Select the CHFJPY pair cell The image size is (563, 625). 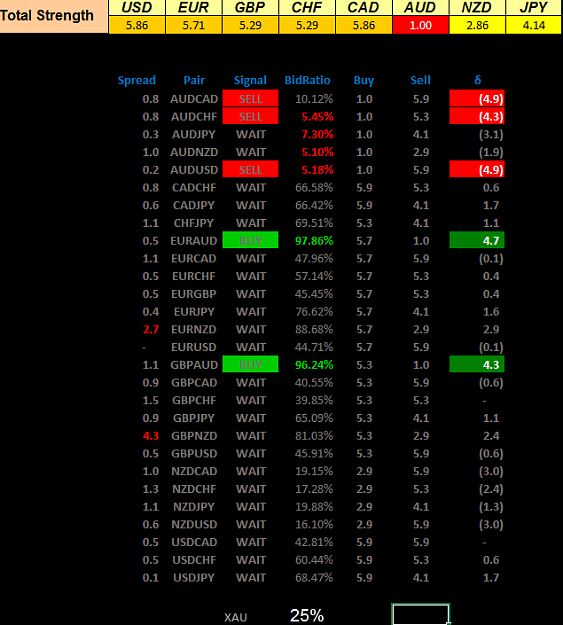point(194,223)
